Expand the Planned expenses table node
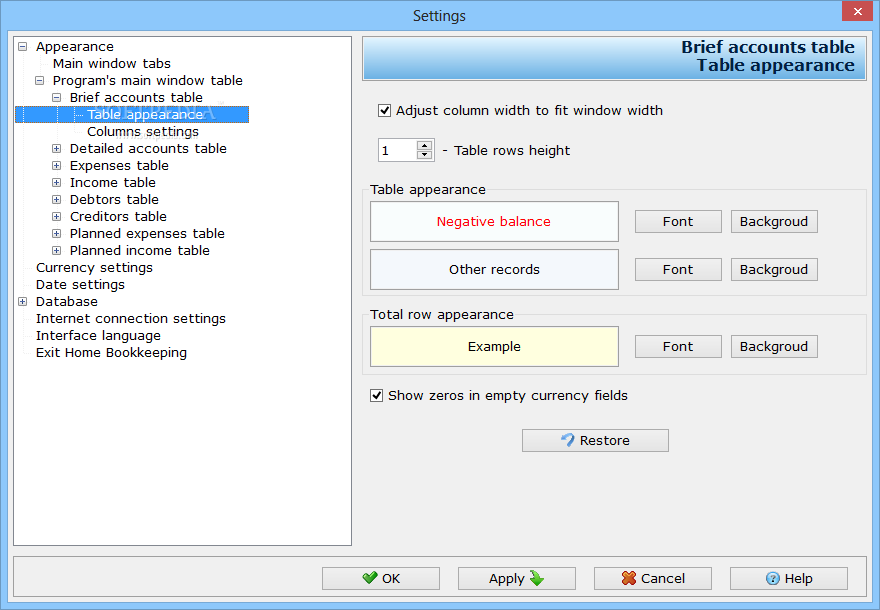This screenshot has height=610, width=880. (x=56, y=233)
